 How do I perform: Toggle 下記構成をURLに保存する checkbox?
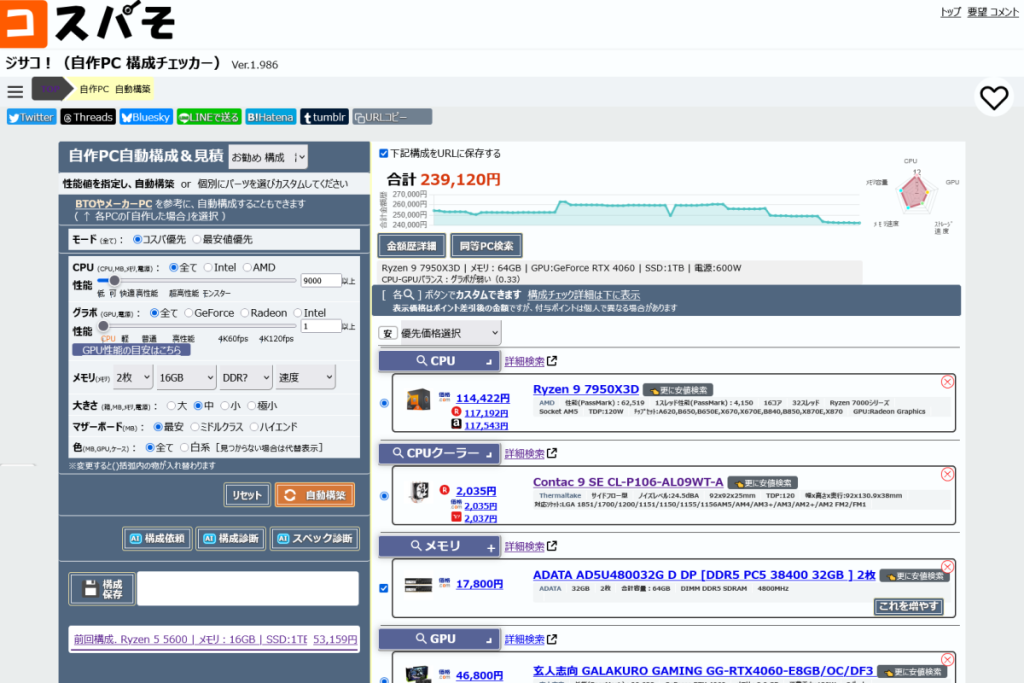(384, 153)
